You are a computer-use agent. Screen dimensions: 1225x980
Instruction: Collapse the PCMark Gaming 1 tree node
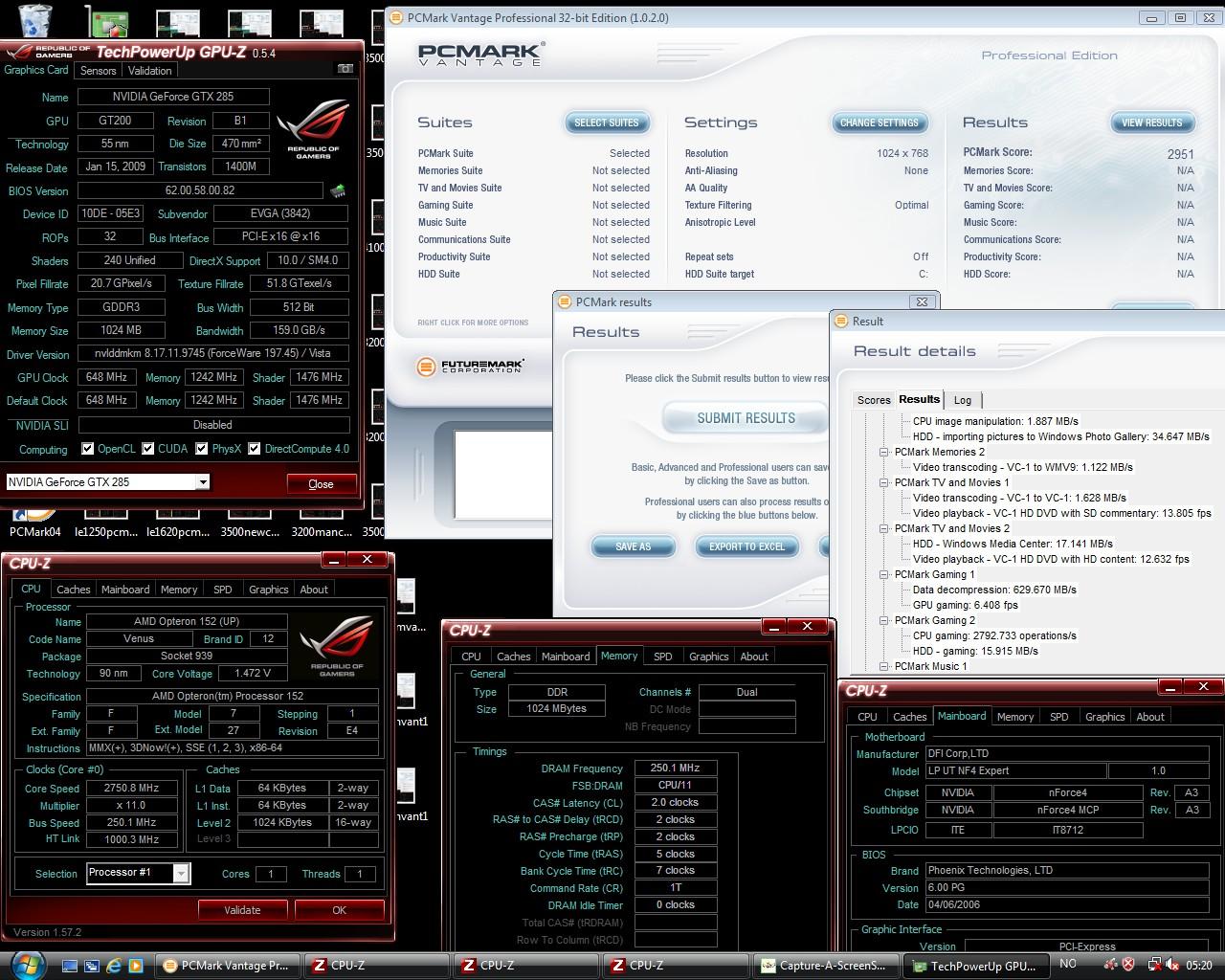click(884, 574)
